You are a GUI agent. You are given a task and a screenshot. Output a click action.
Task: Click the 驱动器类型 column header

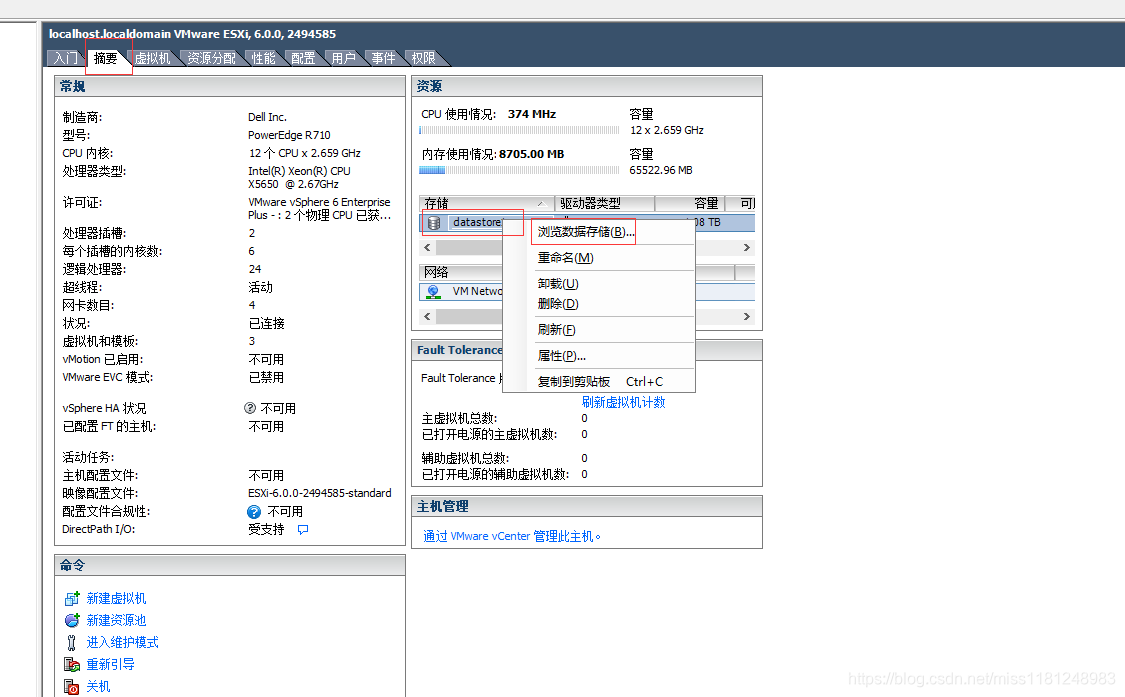(x=605, y=203)
